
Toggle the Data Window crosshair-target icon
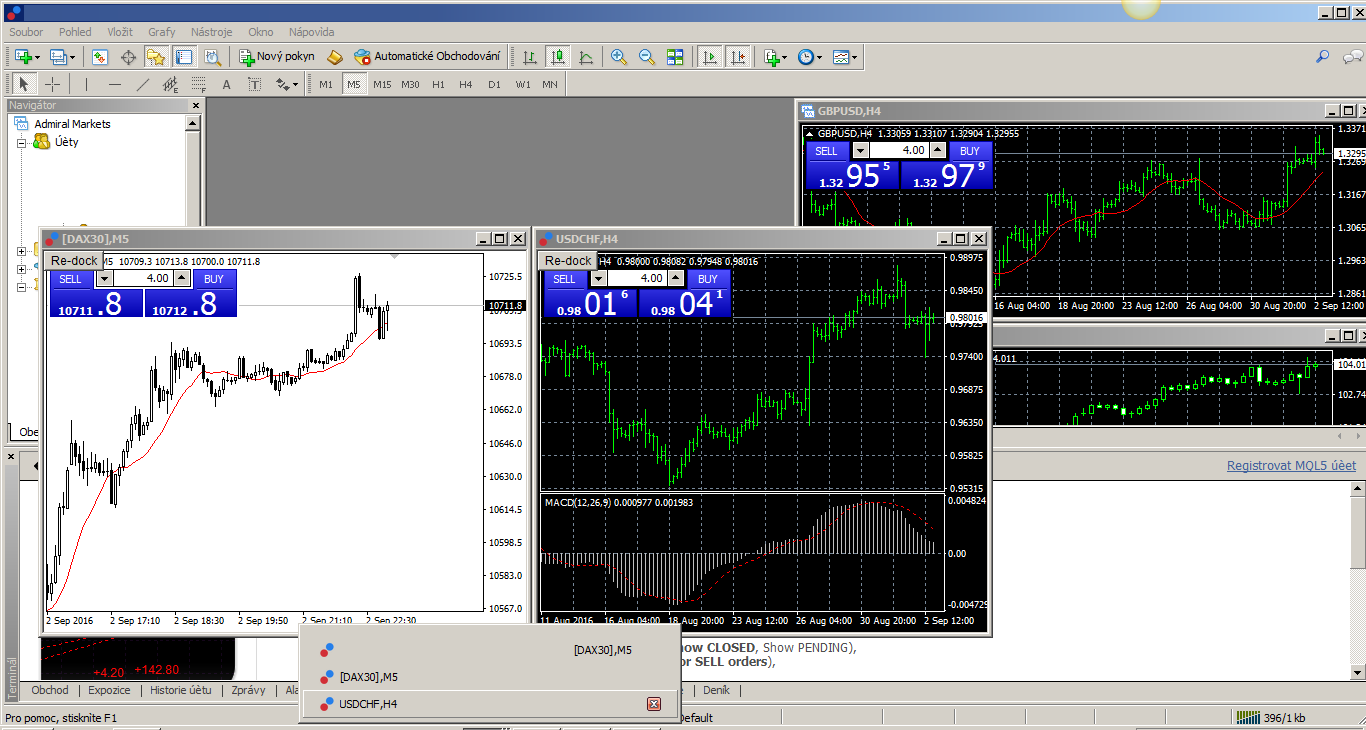tap(128, 57)
